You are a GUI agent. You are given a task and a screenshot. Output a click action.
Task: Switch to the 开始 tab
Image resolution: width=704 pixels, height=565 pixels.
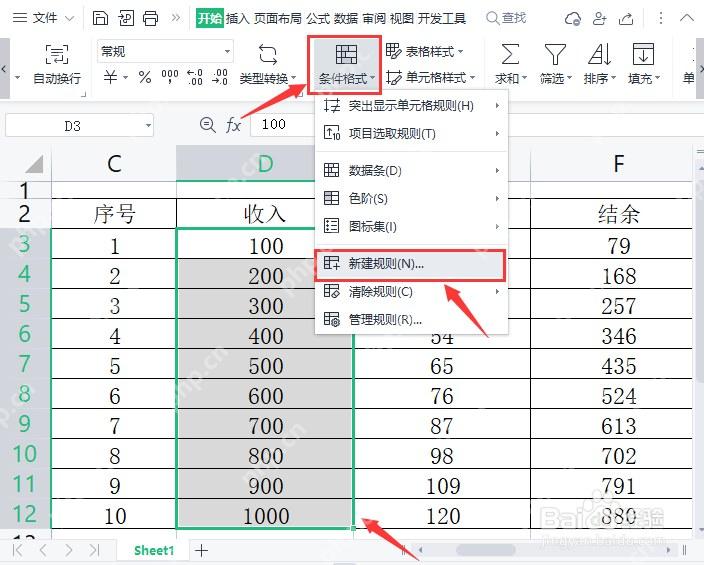210,18
